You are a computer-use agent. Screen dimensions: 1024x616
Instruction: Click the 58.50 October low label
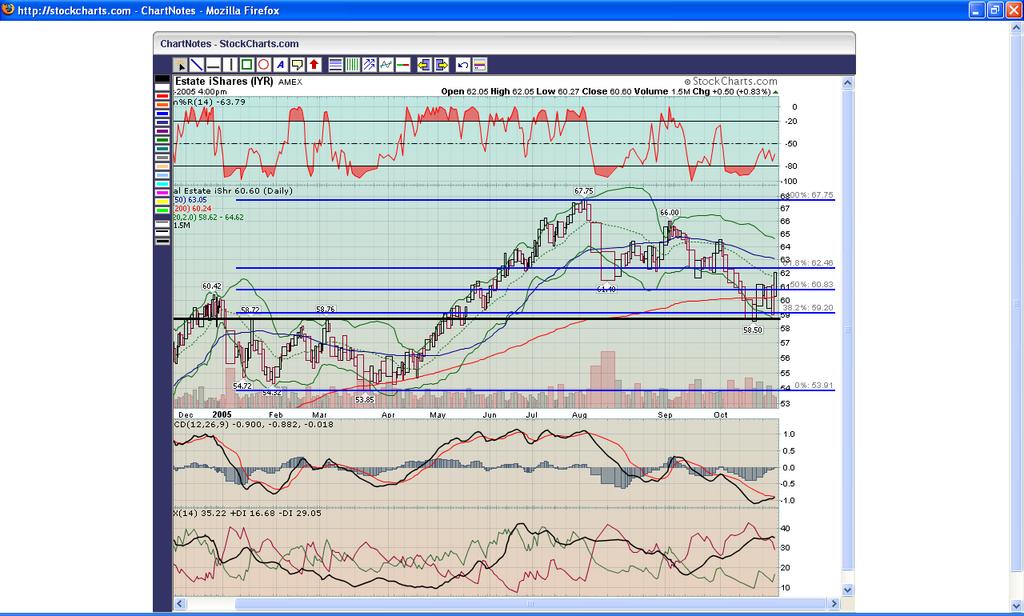tap(753, 331)
